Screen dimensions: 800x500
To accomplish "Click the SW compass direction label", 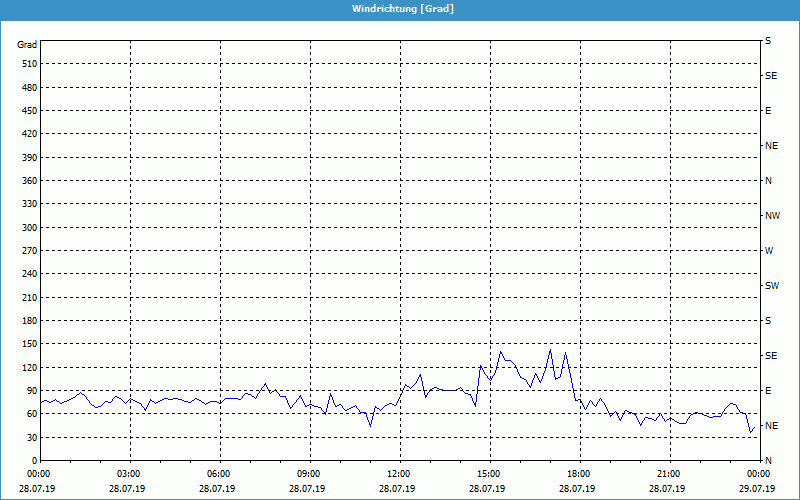I will click(772, 286).
